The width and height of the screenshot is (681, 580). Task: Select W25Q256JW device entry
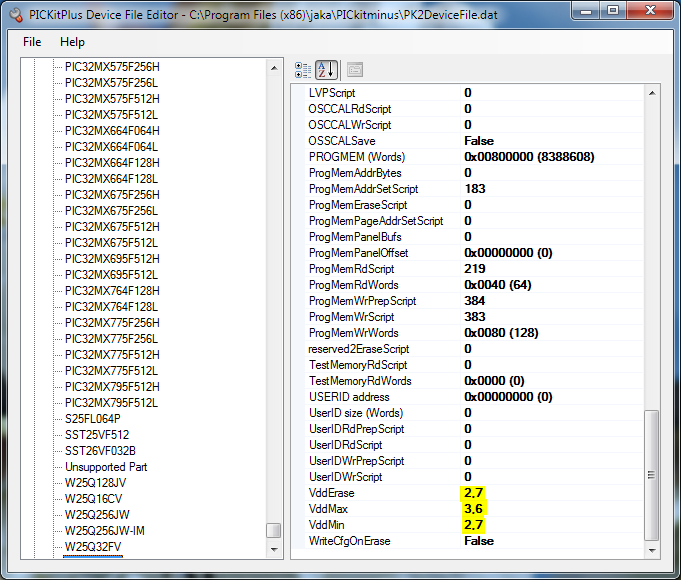(x=97, y=515)
